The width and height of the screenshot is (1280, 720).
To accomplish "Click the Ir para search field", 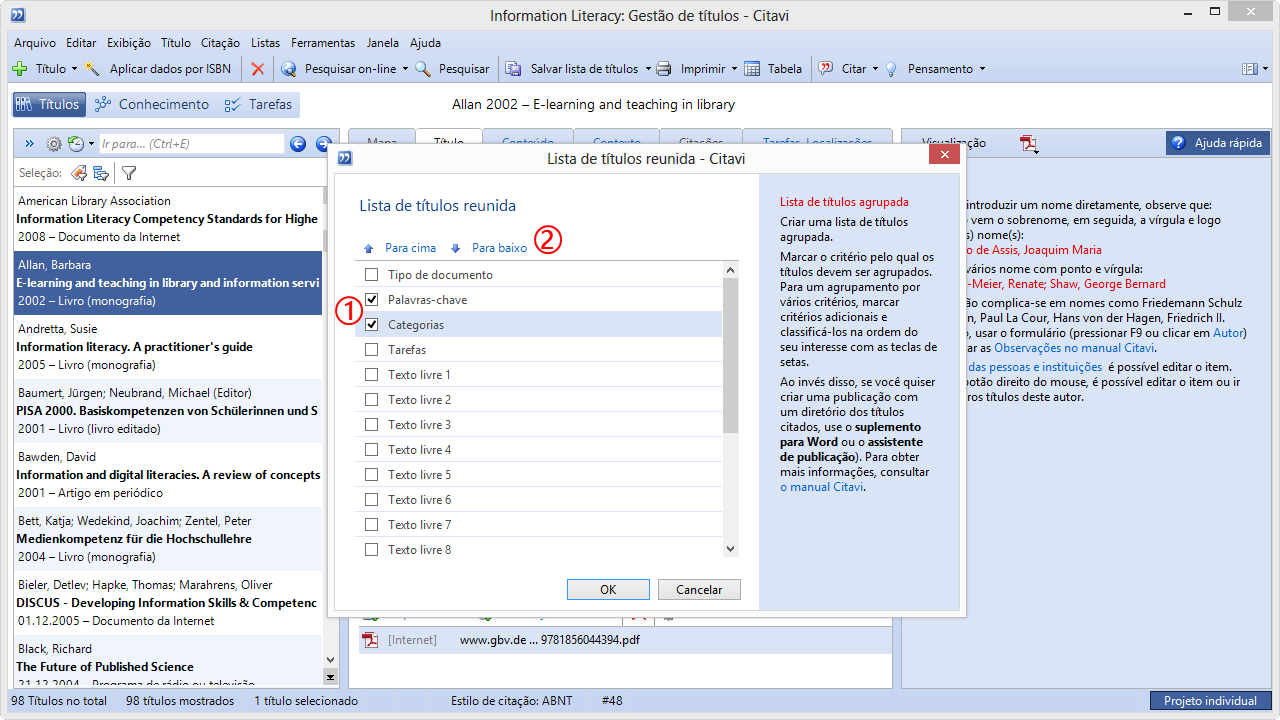I will pyautogui.click(x=191, y=144).
